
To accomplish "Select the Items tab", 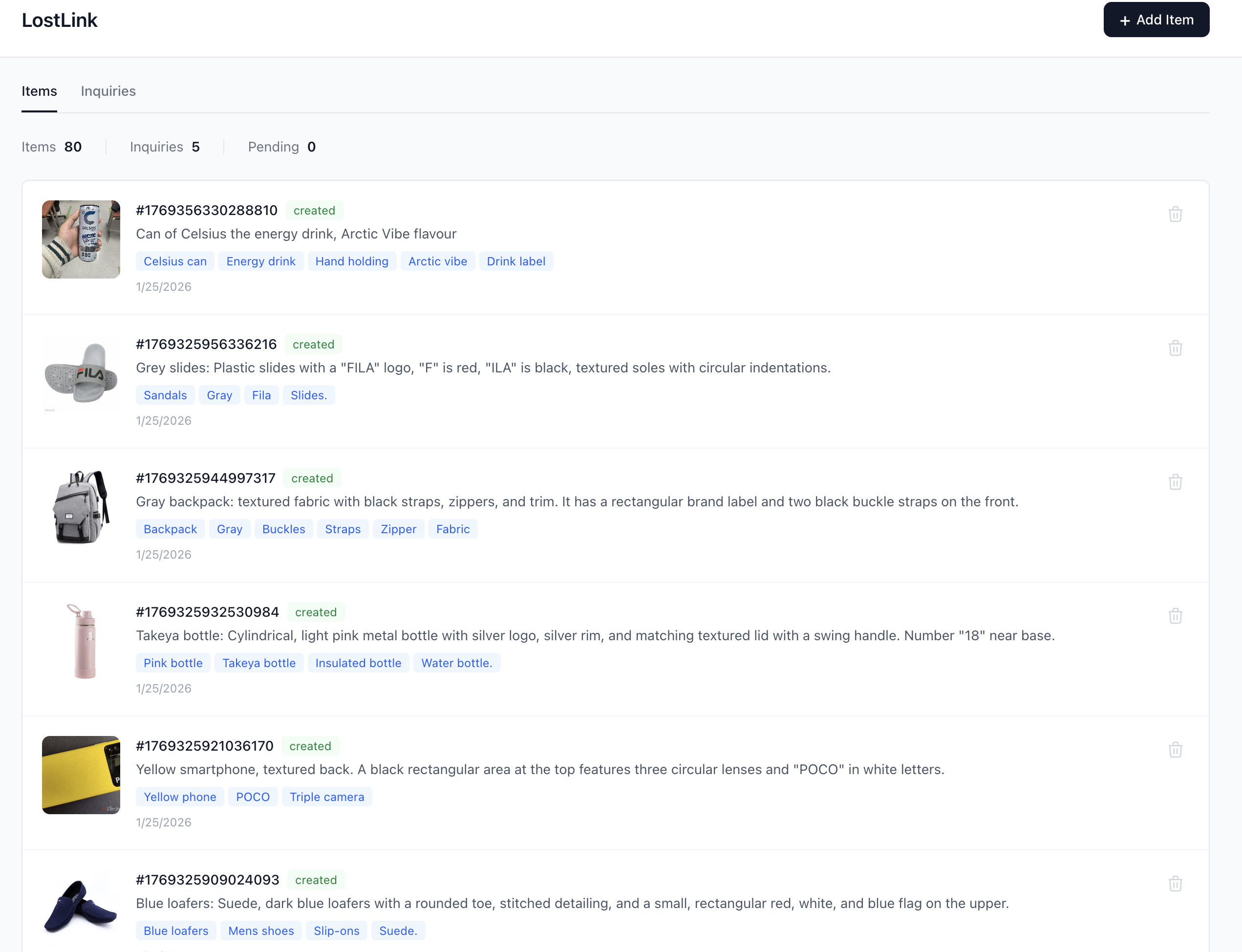I will [39, 91].
